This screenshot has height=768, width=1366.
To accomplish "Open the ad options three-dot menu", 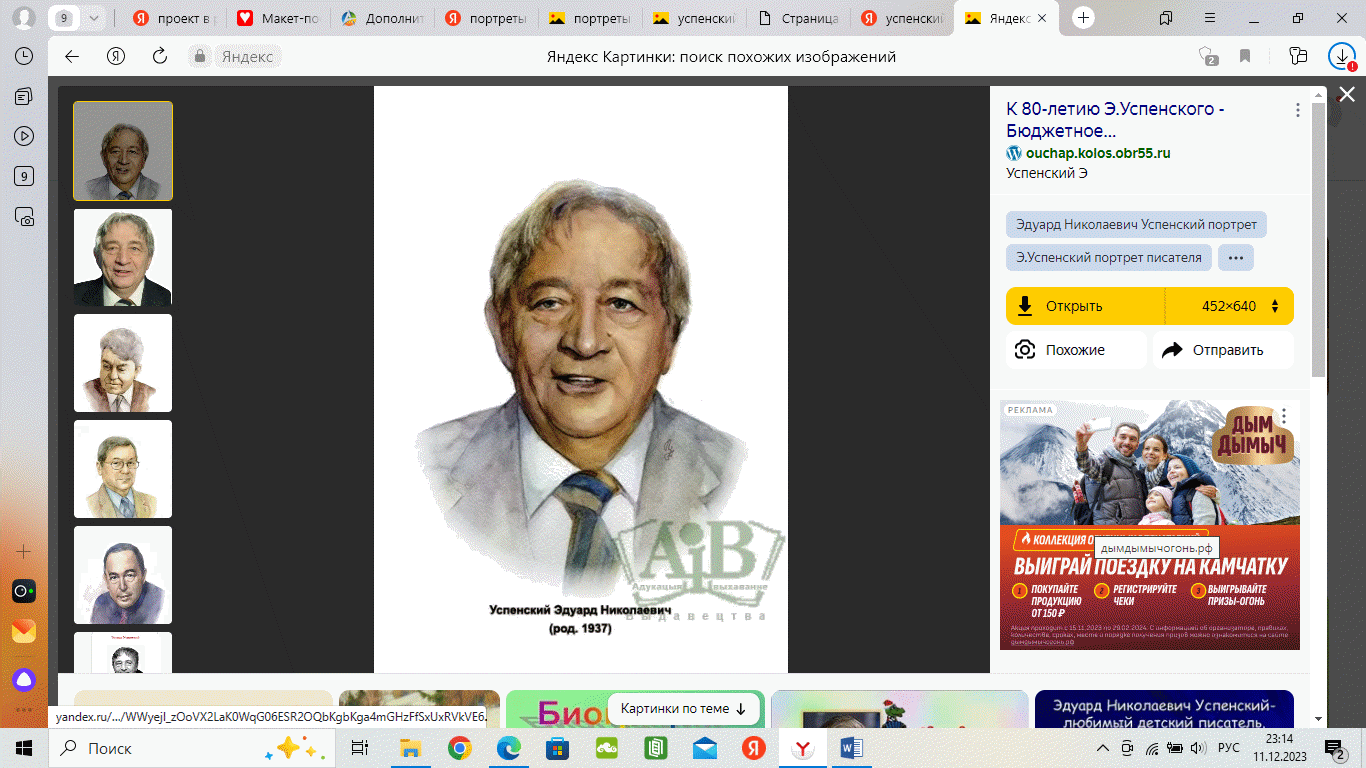I will (x=1284, y=414).
